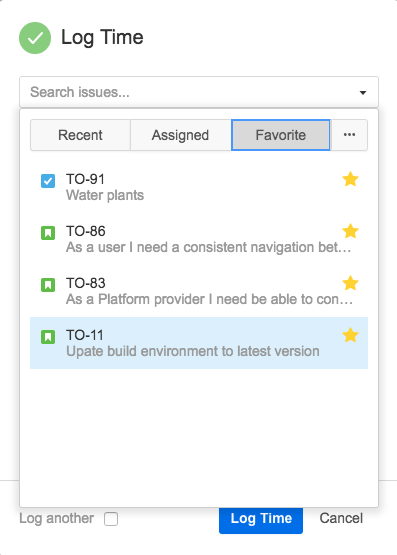Choose TO-11 Upate build environment issue
397x555 pixels.
199,343
